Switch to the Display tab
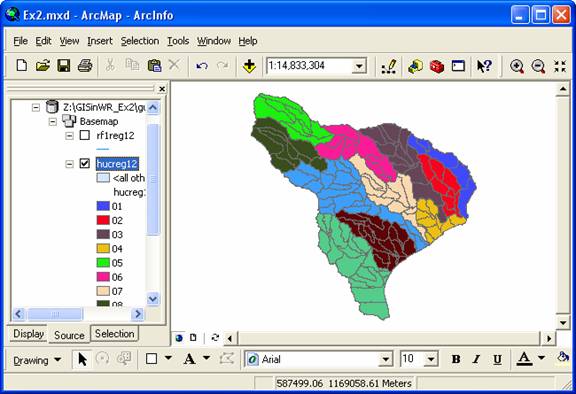Image resolution: width=576 pixels, height=394 pixels. [28, 334]
